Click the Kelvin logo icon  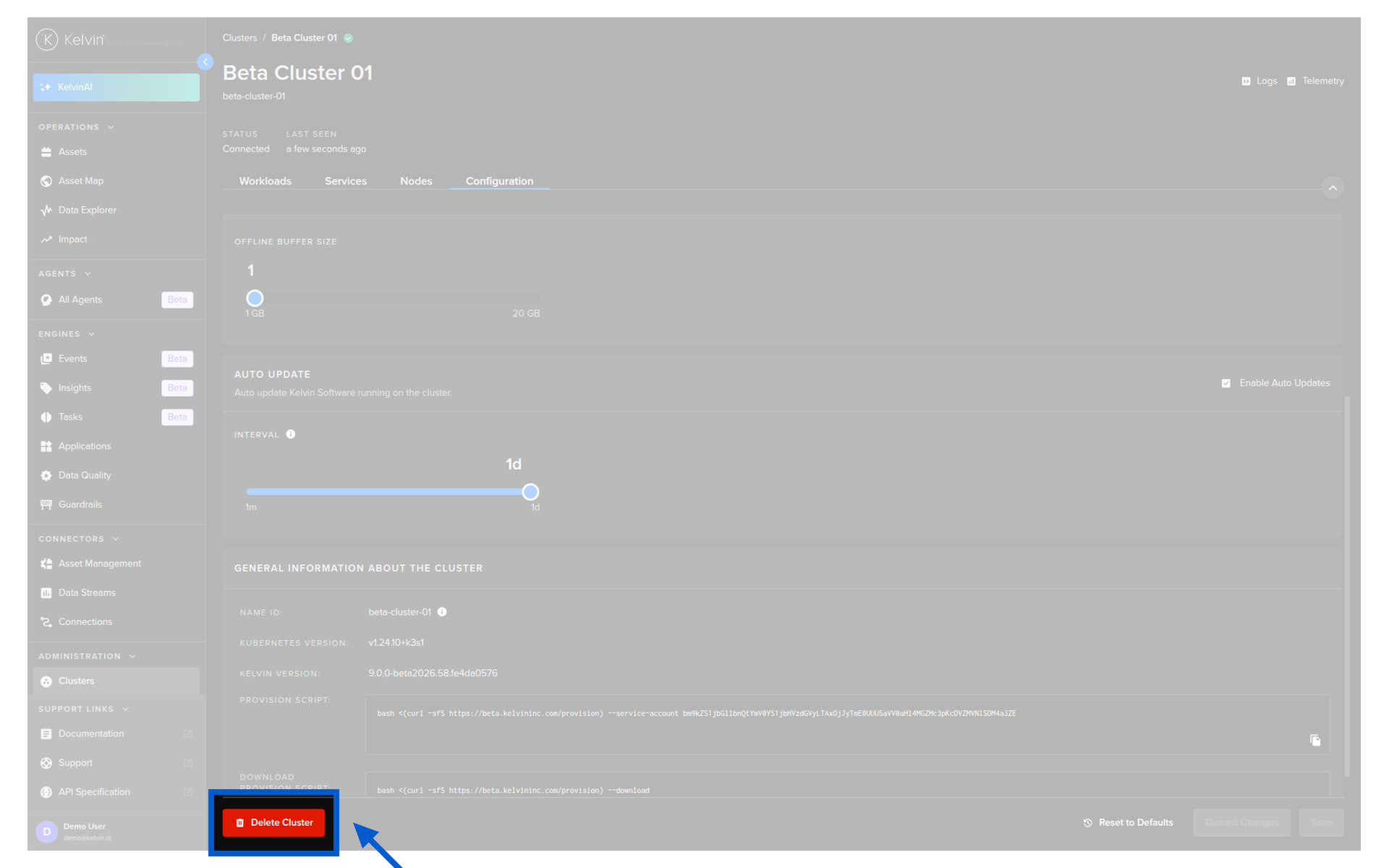pos(47,40)
